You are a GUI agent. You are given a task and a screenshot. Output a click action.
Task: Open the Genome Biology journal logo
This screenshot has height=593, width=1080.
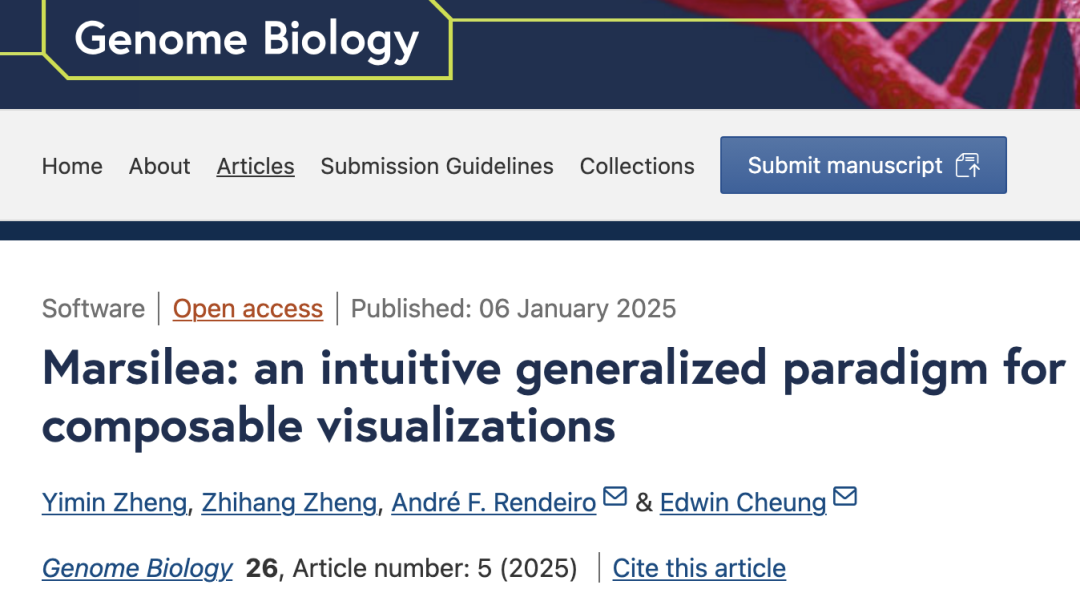247,39
